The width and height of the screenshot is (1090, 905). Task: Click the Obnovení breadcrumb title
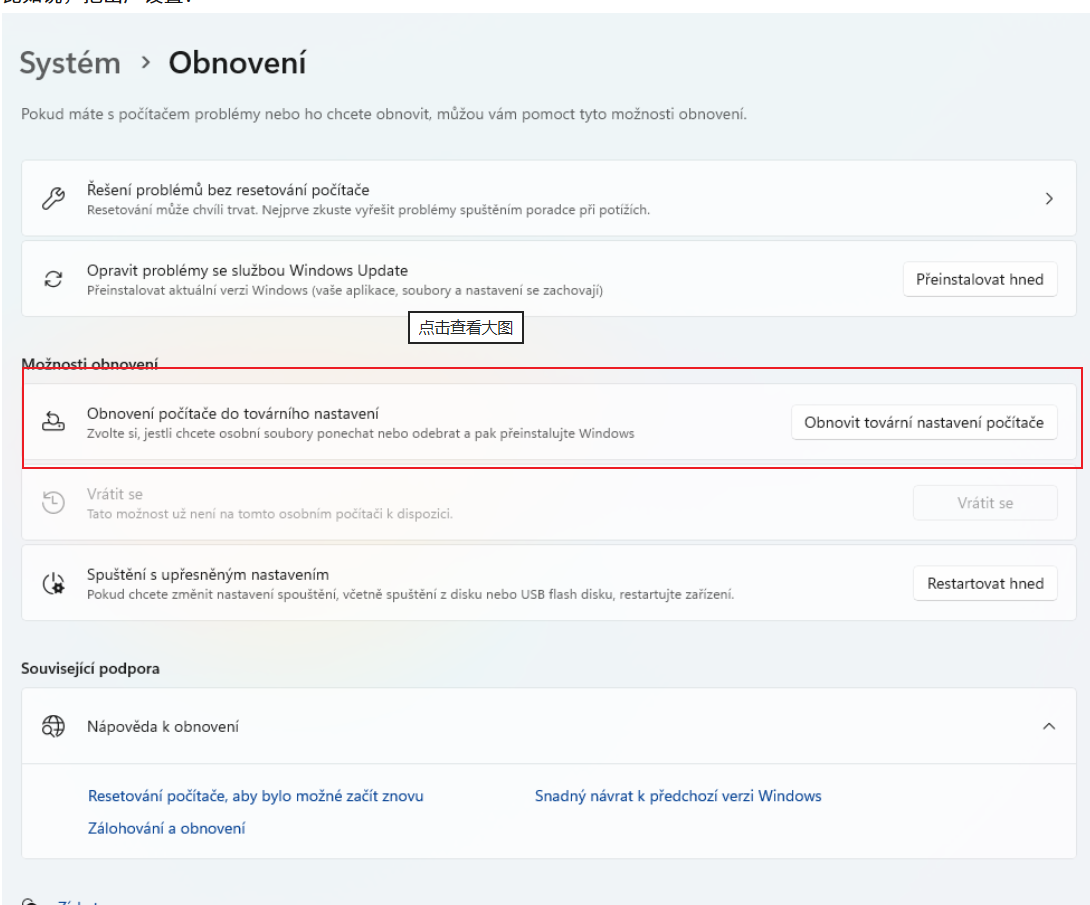click(x=237, y=63)
